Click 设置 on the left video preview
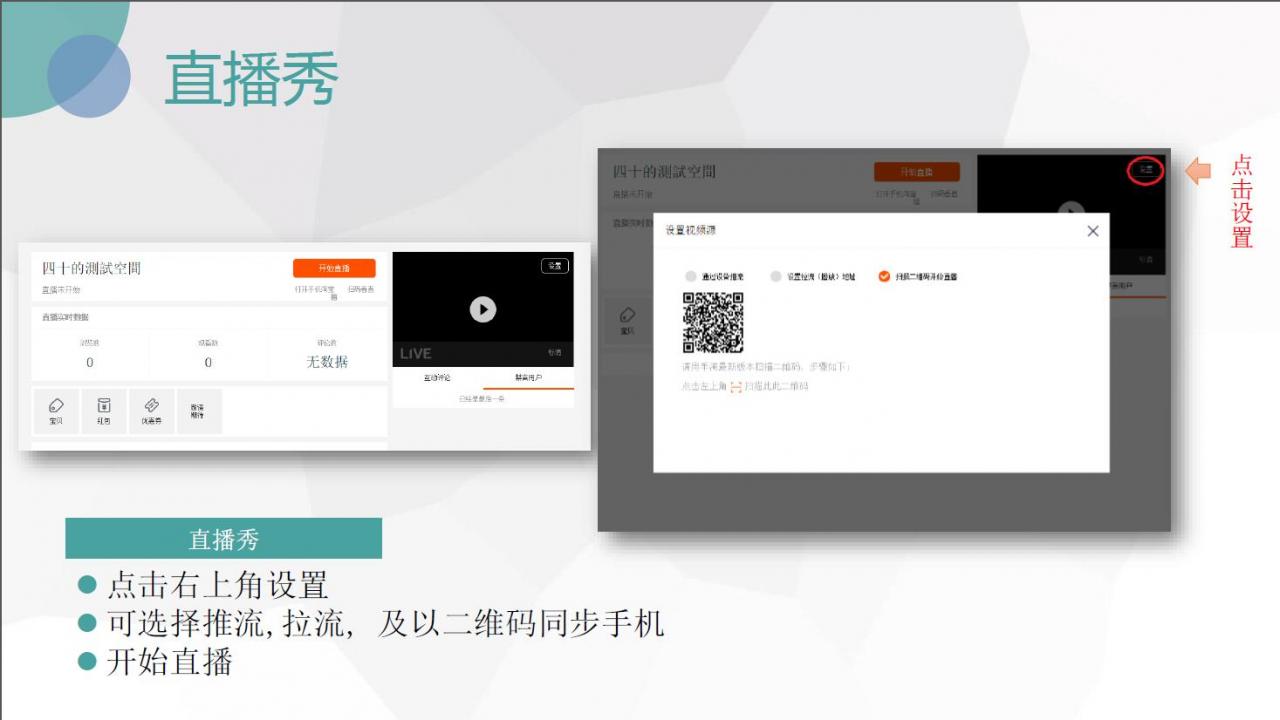1280x720 pixels. point(555,266)
